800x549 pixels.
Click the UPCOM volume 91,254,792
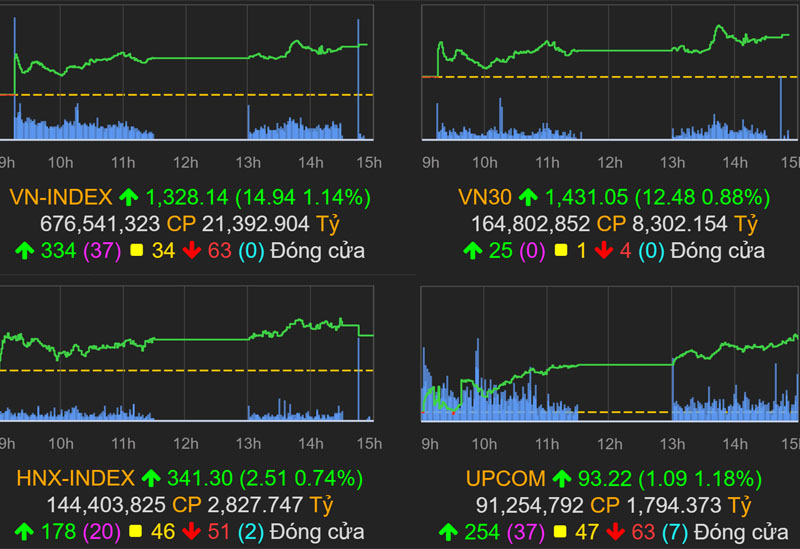[x=530, y=505]
